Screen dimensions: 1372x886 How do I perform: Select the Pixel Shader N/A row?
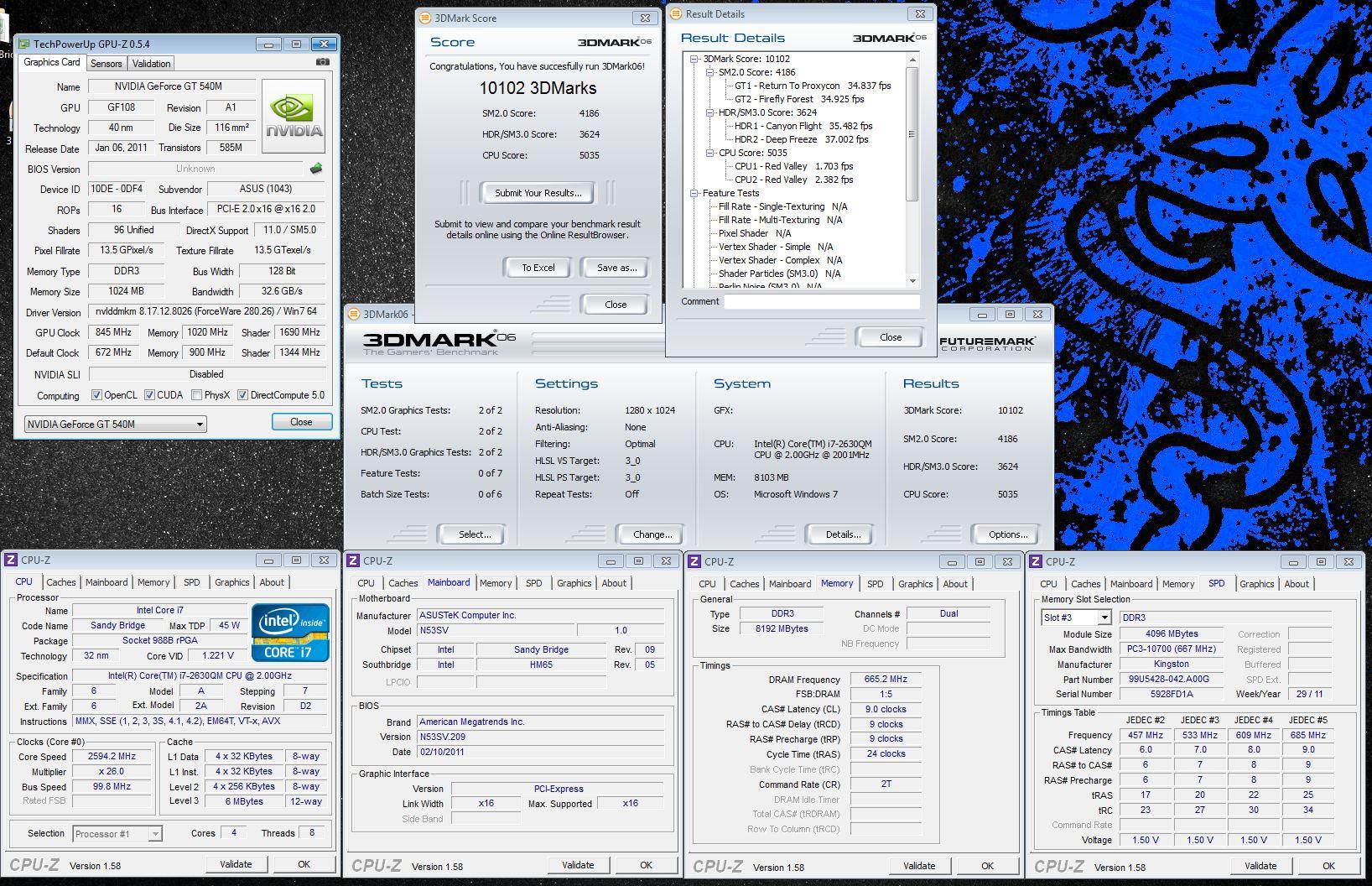pos(754,233)
